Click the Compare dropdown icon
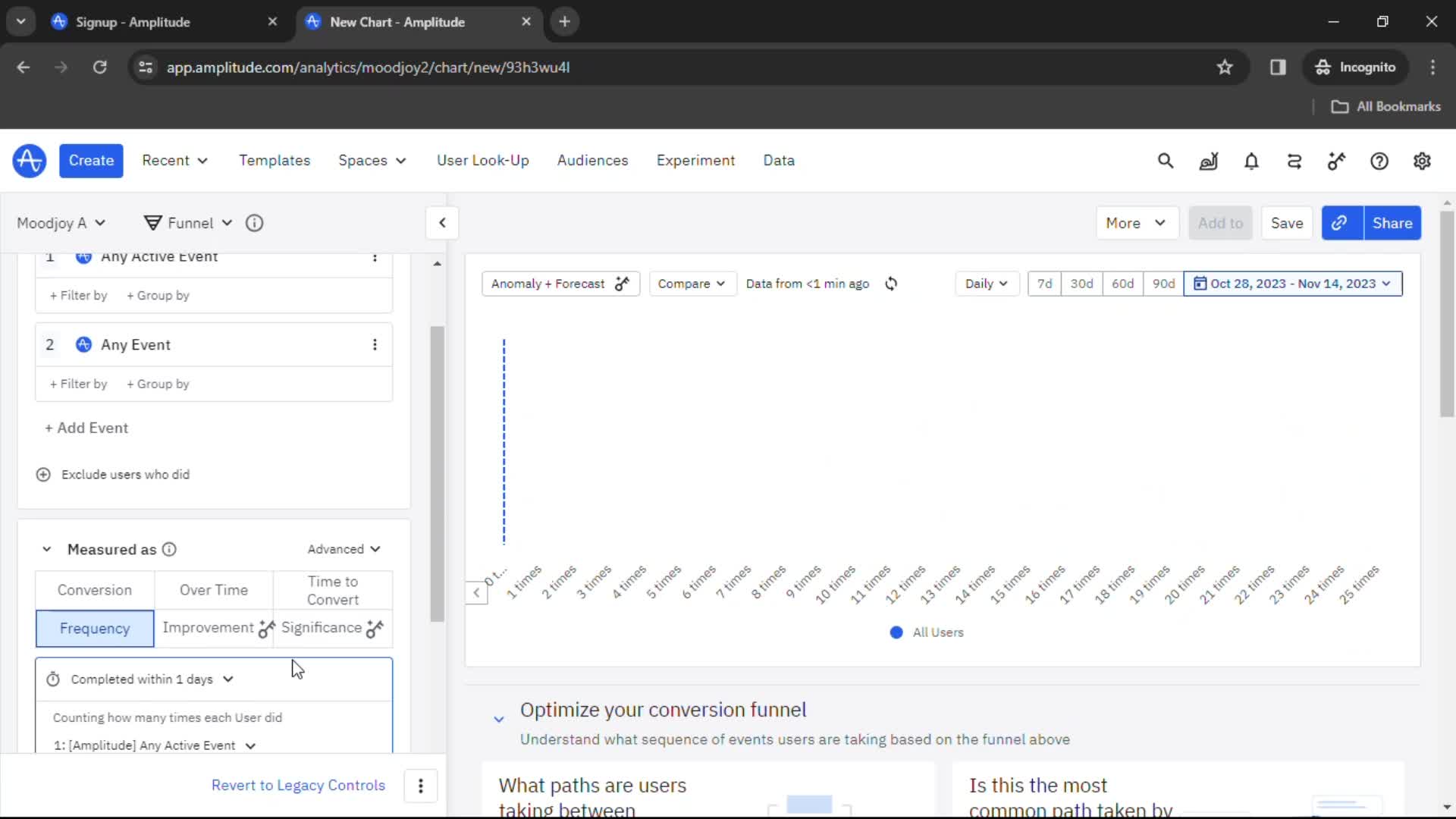Viewport: 1456px width, 819px height. pos(720,283)
